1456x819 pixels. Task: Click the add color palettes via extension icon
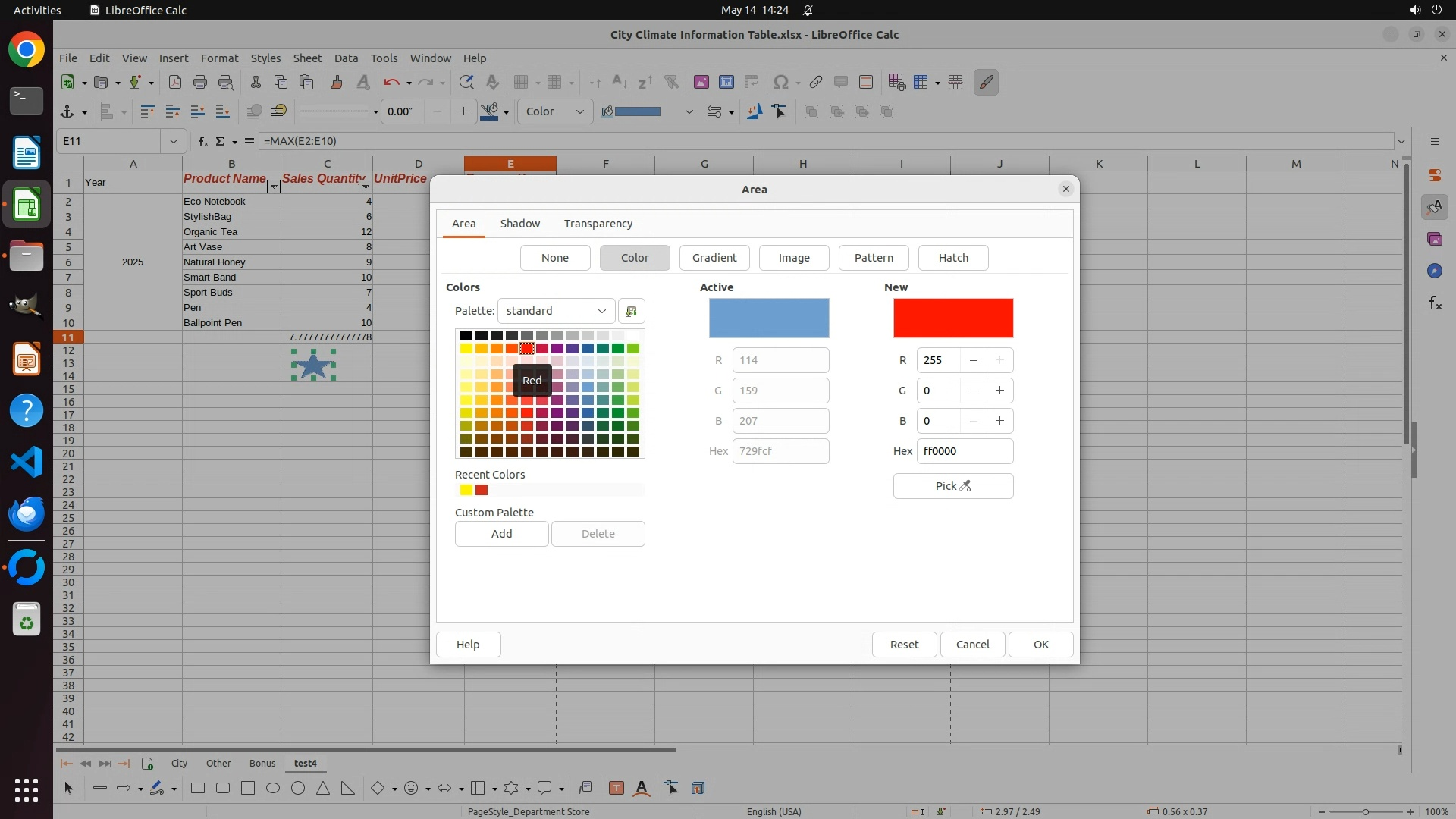(x=631, y=311)
